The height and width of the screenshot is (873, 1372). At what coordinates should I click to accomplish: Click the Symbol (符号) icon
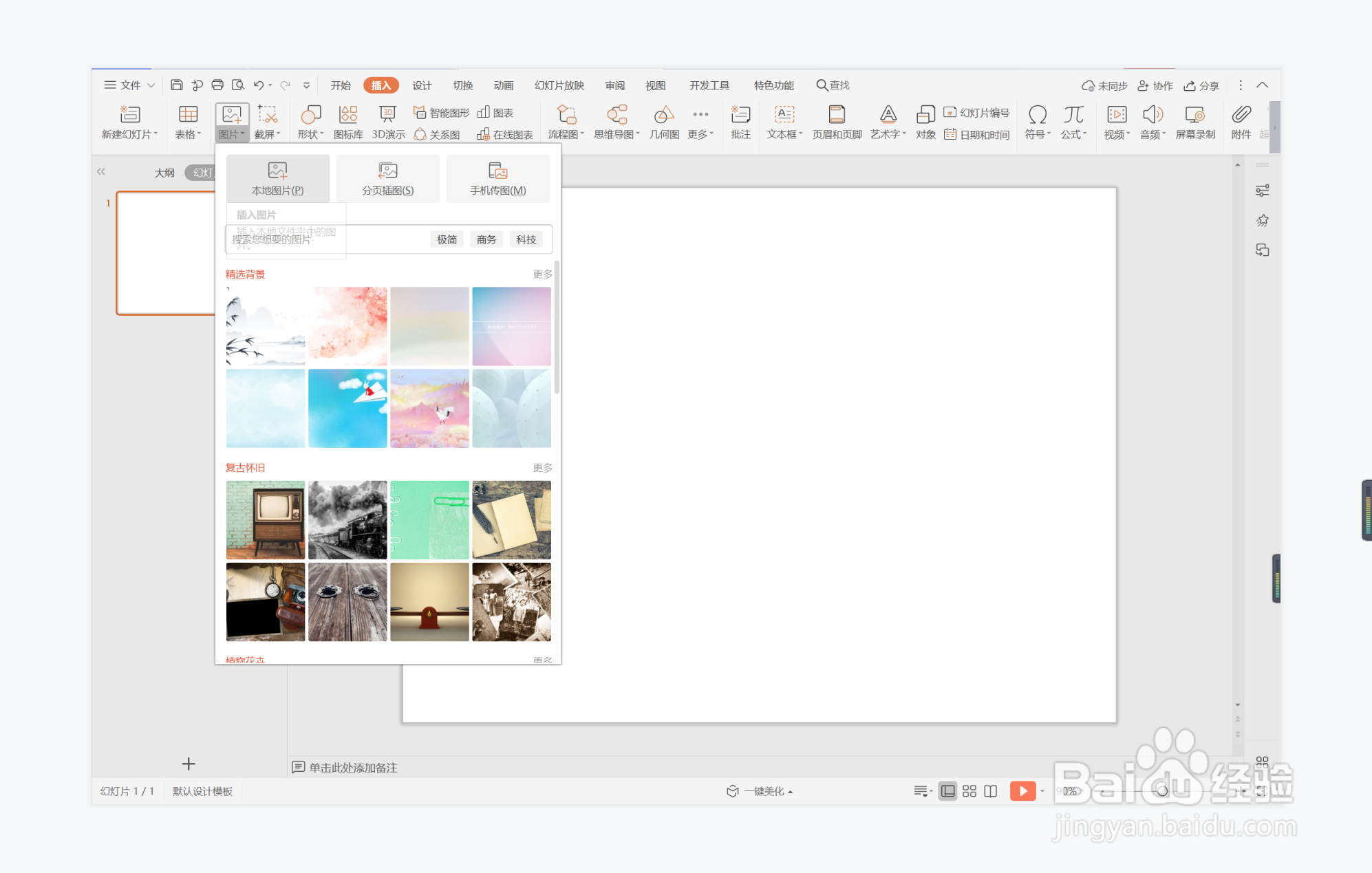coord(1038,114)
